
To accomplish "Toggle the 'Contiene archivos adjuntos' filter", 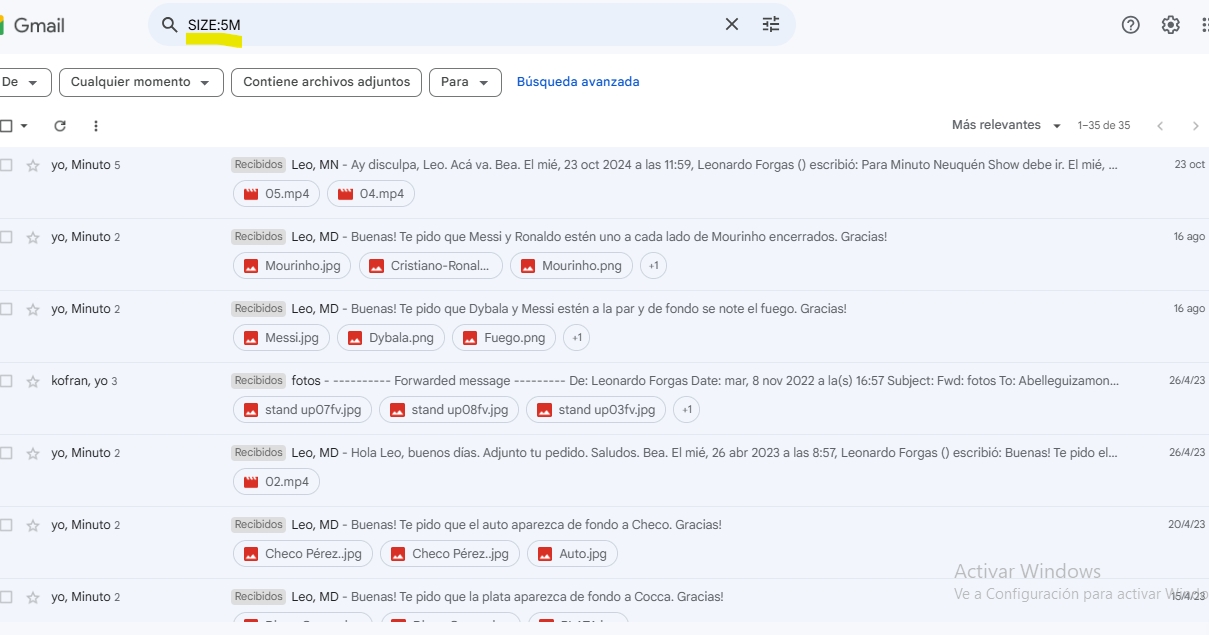I will coord(326,82).
